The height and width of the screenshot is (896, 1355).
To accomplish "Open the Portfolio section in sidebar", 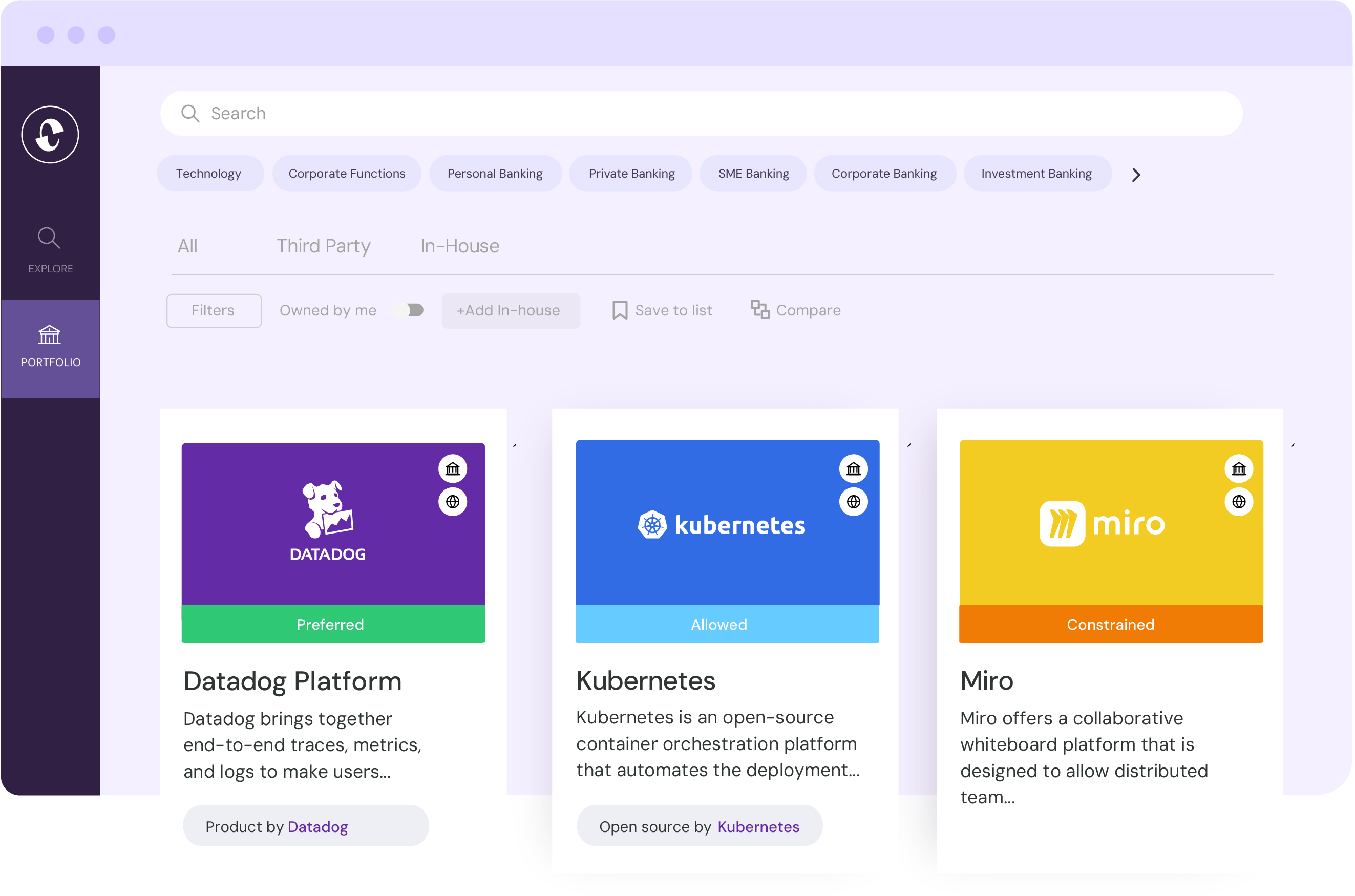I will click(50, 348).
